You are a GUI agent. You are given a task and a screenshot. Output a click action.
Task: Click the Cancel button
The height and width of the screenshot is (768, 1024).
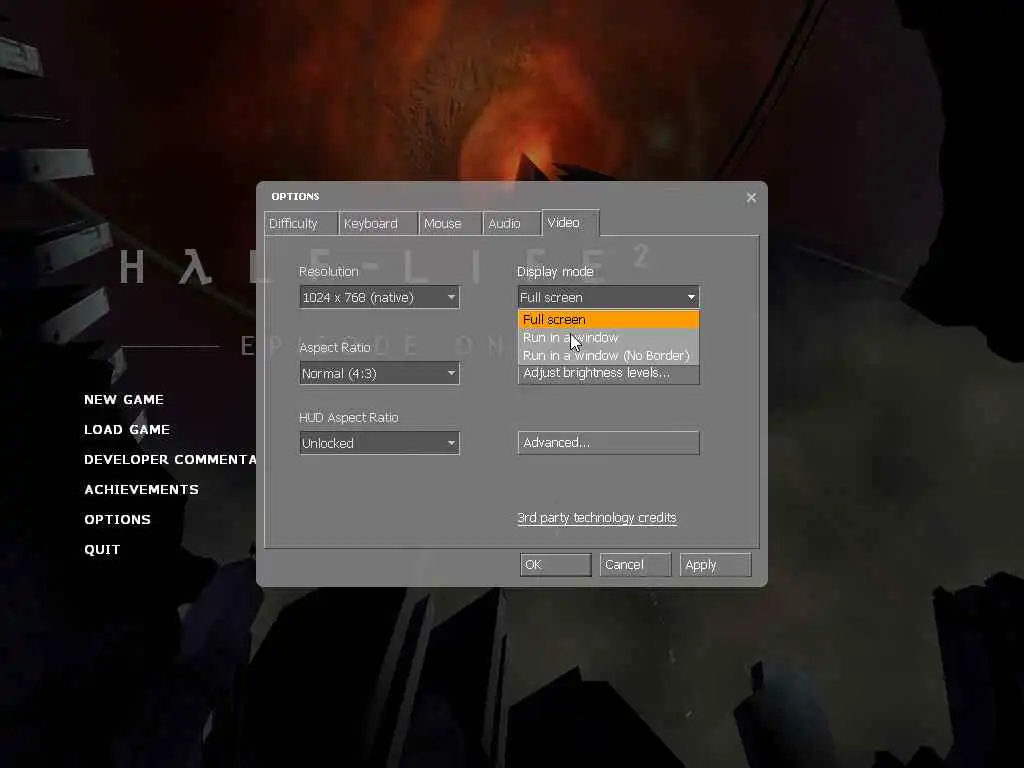635,565
